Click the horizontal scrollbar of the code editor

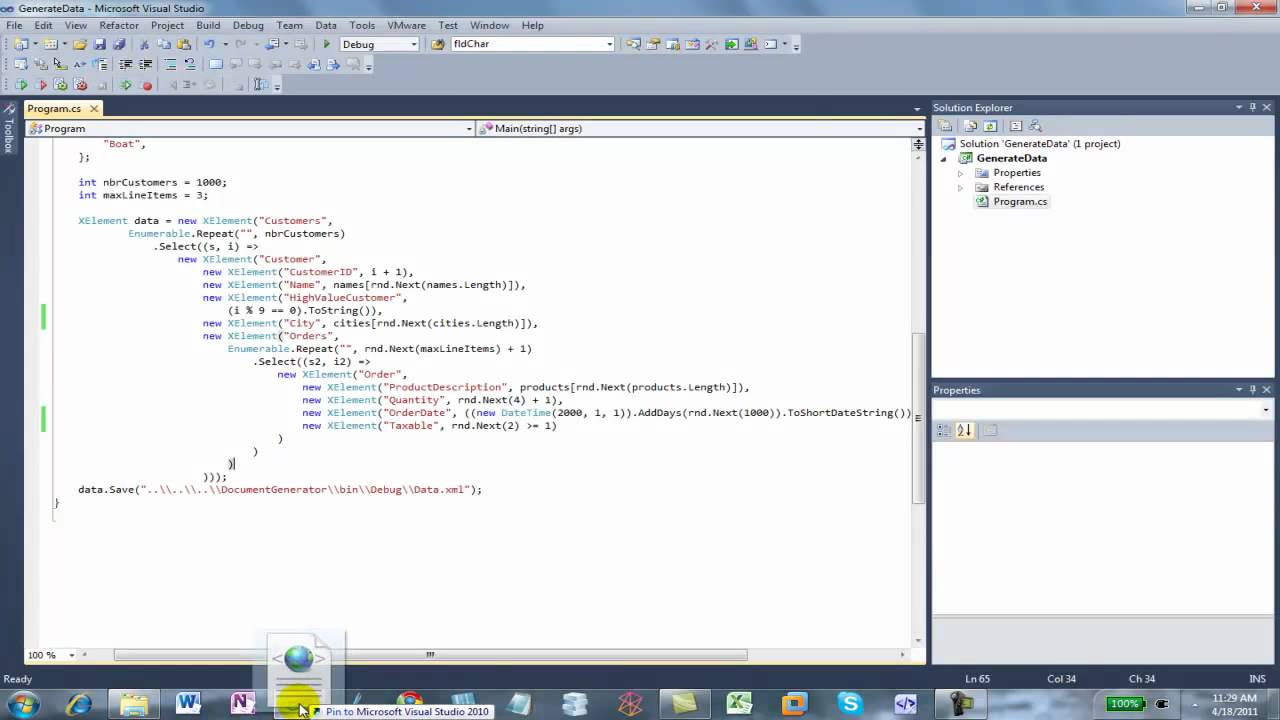pyautogui.click(x=430, y=655)
